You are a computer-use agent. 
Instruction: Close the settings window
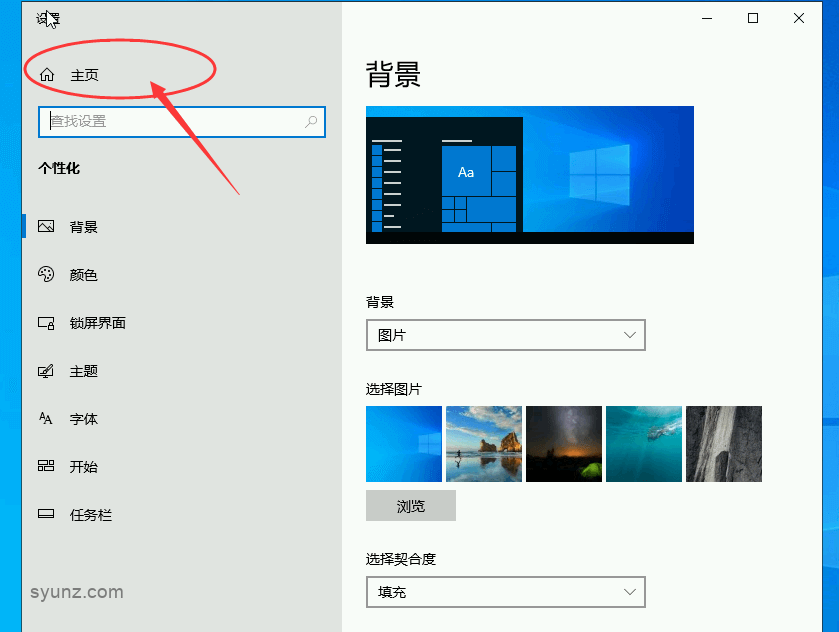[x=799, y=18]
